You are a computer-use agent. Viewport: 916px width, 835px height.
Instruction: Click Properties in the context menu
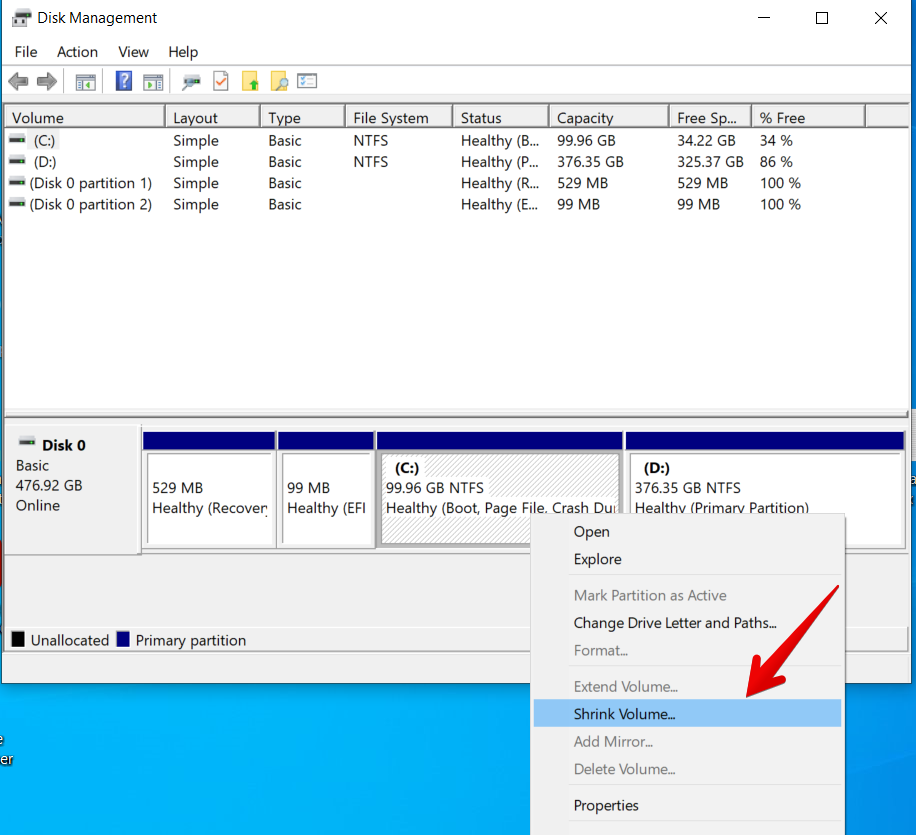(606, 805)
